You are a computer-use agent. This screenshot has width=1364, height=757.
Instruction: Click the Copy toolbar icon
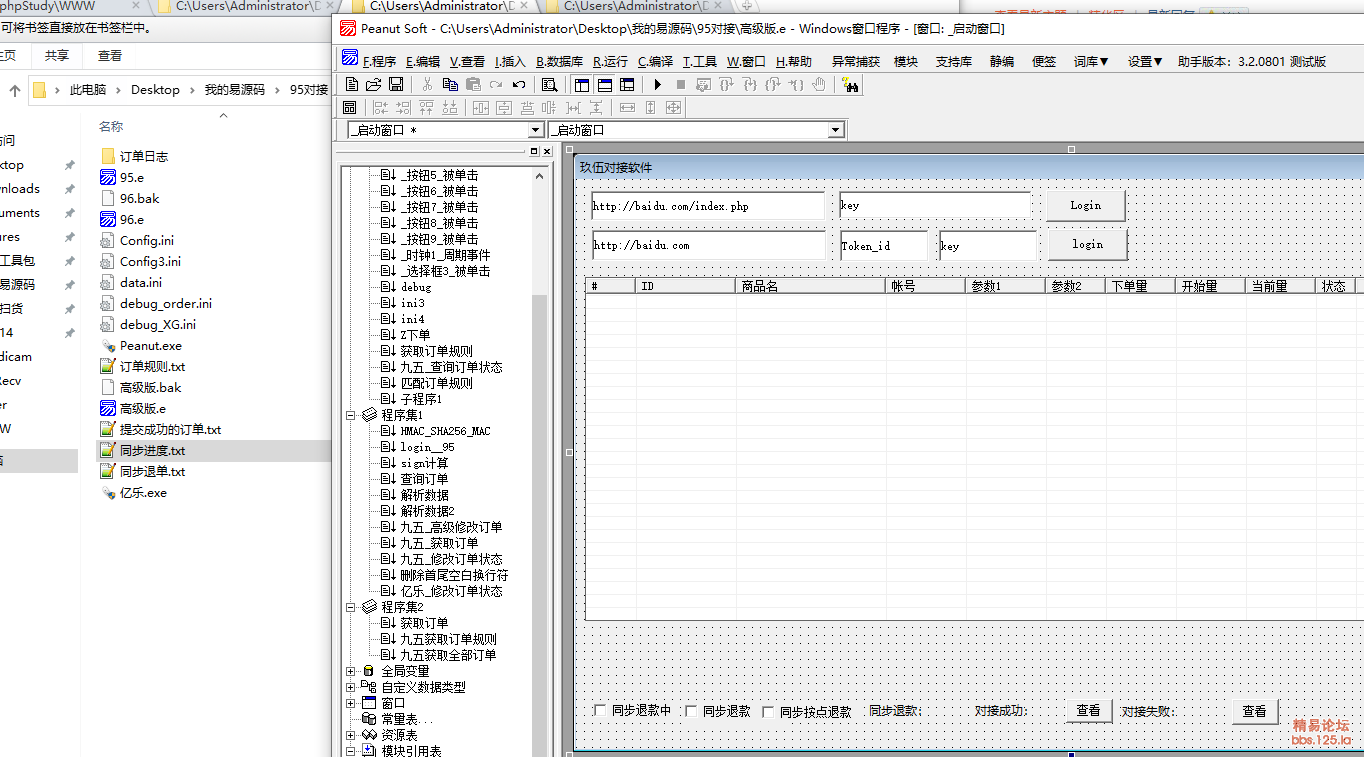450,85
